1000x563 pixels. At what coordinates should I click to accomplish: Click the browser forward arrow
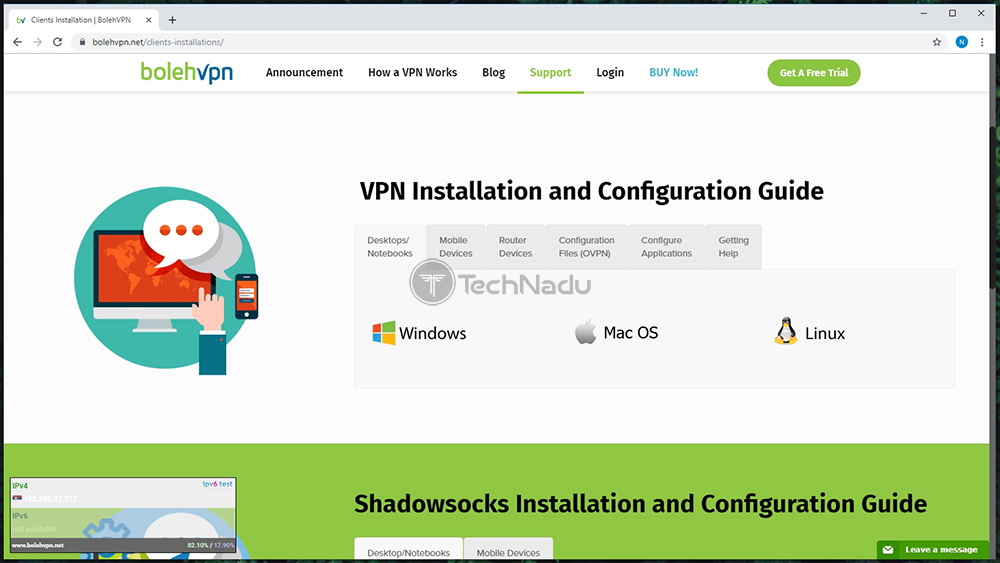[38, 42]
